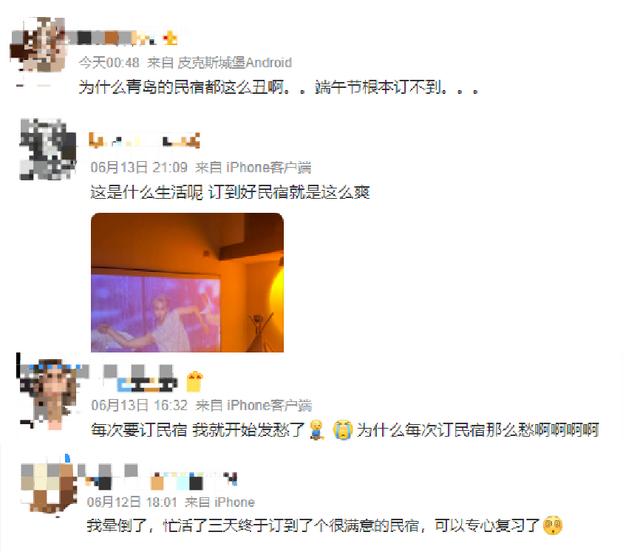
Task: Open the post about 青岛的民宿
Action: tap(278, 87)
